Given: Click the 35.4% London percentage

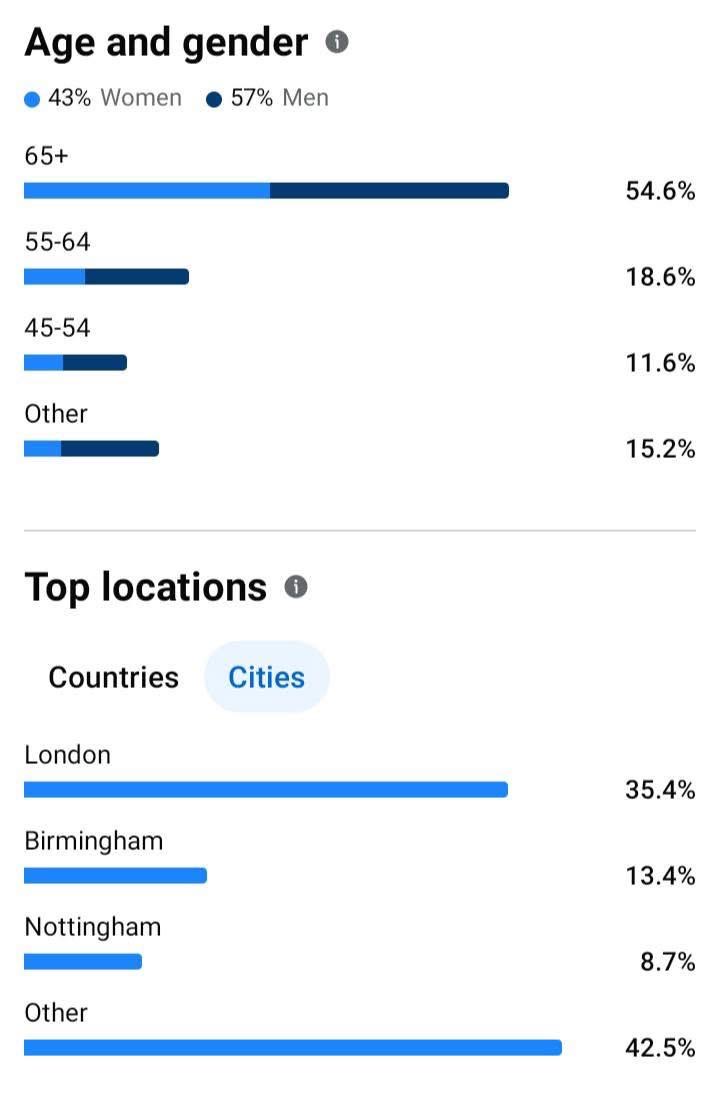Looking at the screenshot, I should [660, 790].
